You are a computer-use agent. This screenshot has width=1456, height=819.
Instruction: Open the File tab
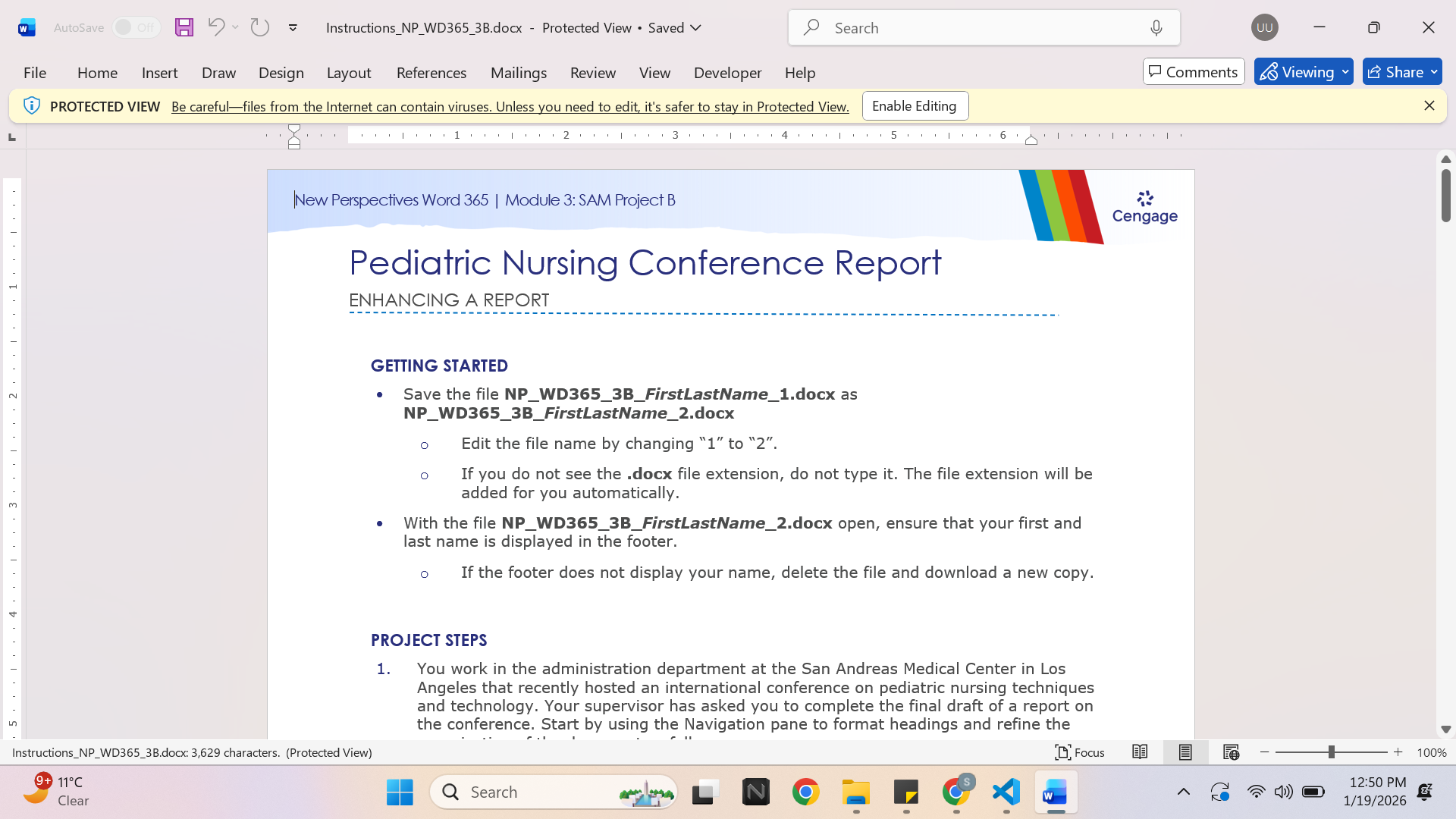pyautogui.click(x=35, y=73)
